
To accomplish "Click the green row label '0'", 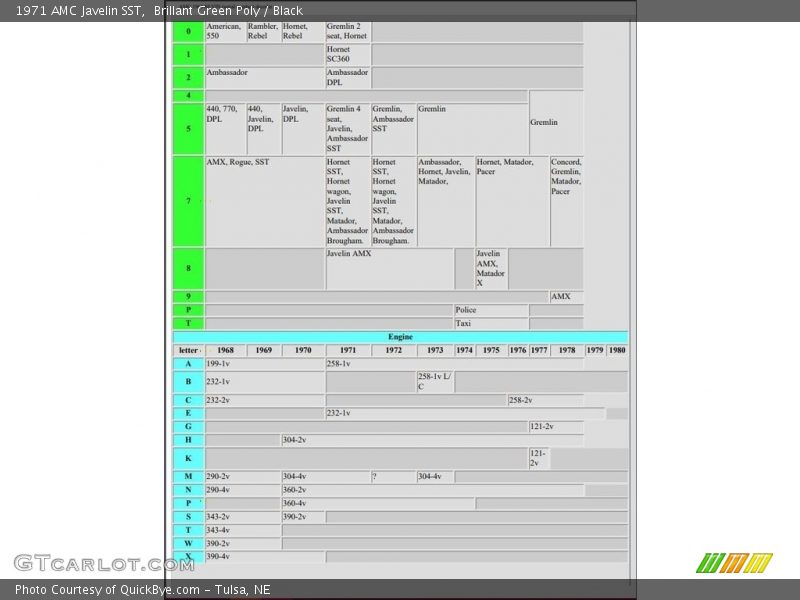I will pyautogui.click(x=188, y=32).
